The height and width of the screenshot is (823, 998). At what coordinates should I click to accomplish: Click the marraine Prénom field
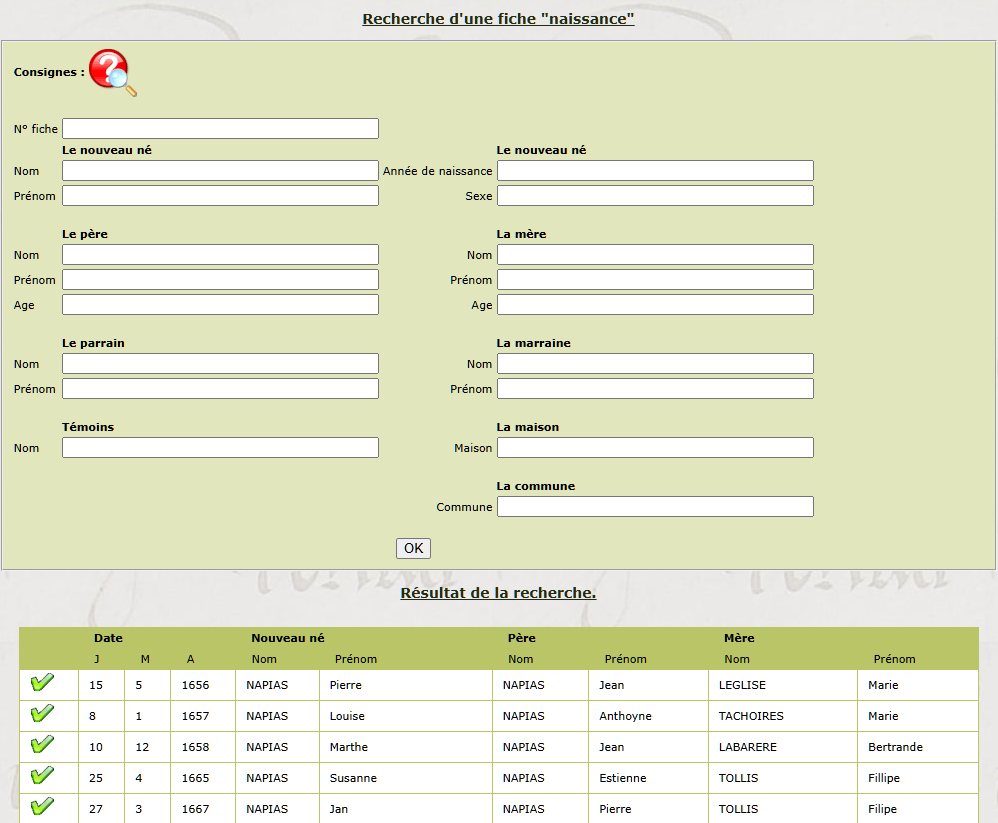[x=655, y=389]
